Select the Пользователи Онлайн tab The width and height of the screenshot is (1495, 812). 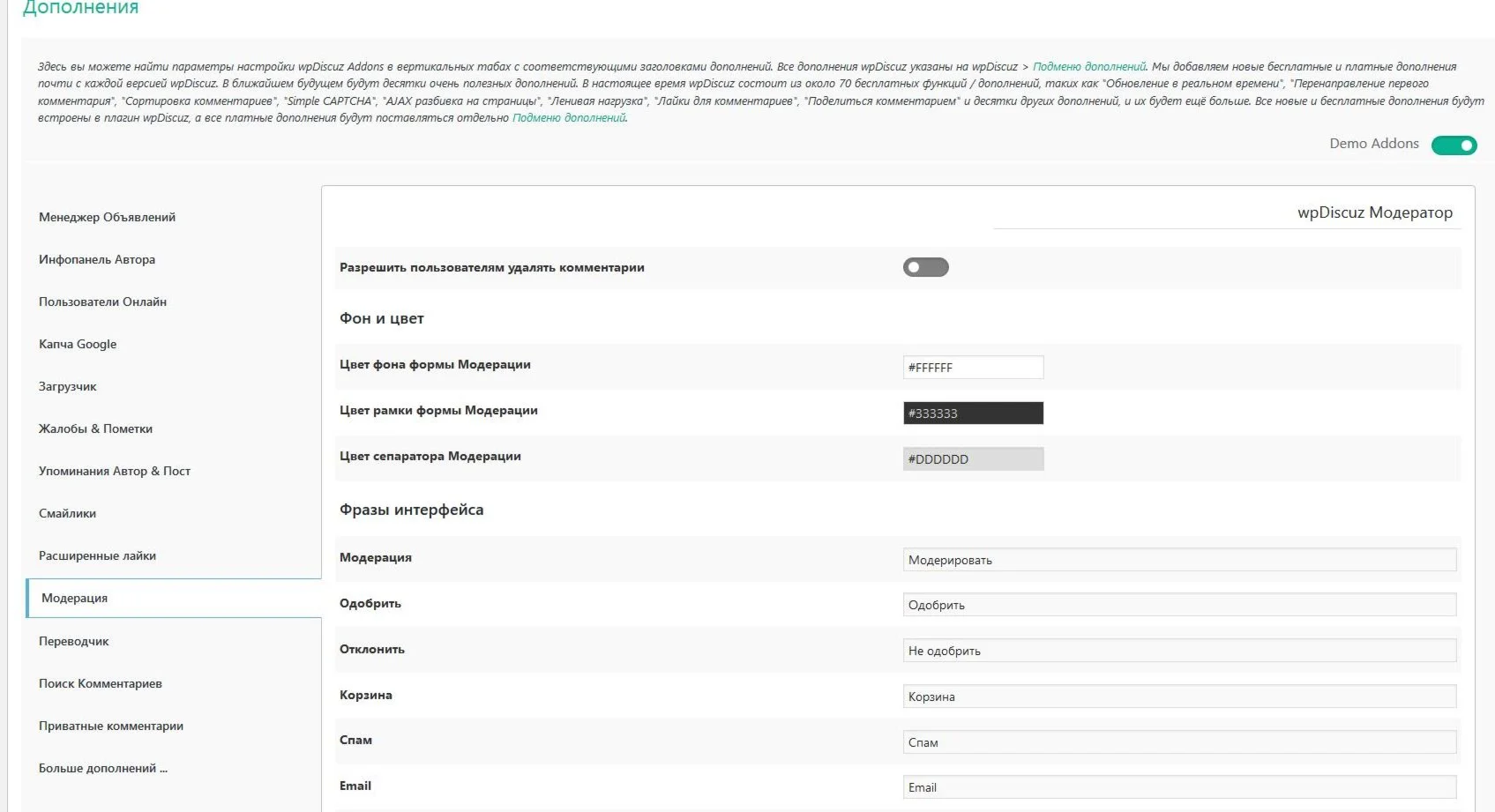click(x=102, y=302)
